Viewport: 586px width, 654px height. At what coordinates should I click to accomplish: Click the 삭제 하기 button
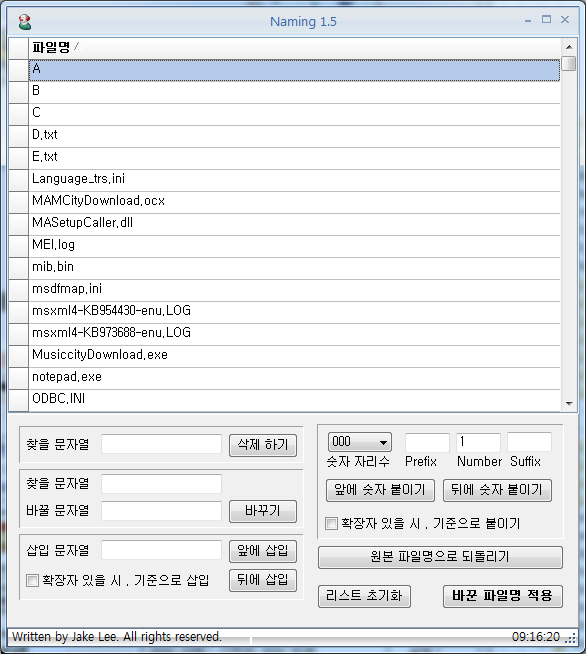(263, 445)
